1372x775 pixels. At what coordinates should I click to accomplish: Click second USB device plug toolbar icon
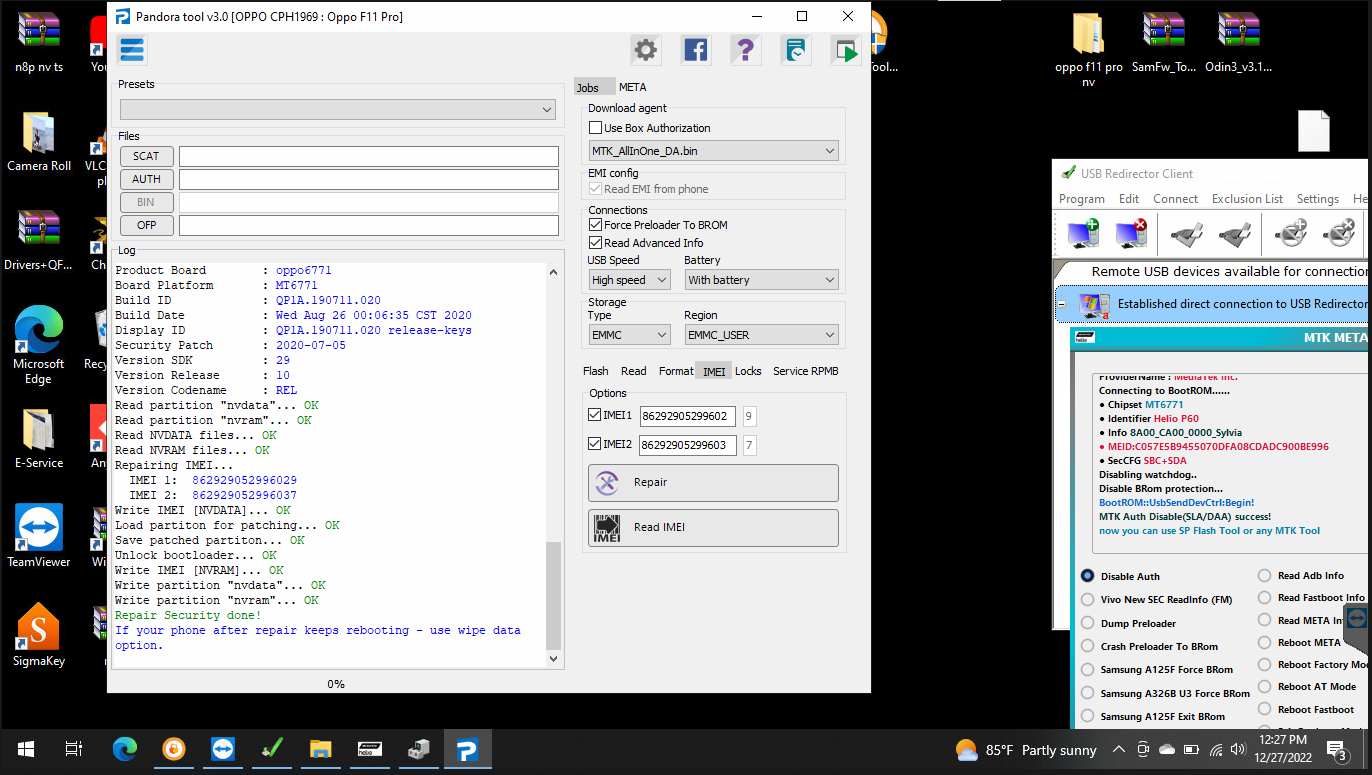pyautogui.click(x=1235, y=235)
